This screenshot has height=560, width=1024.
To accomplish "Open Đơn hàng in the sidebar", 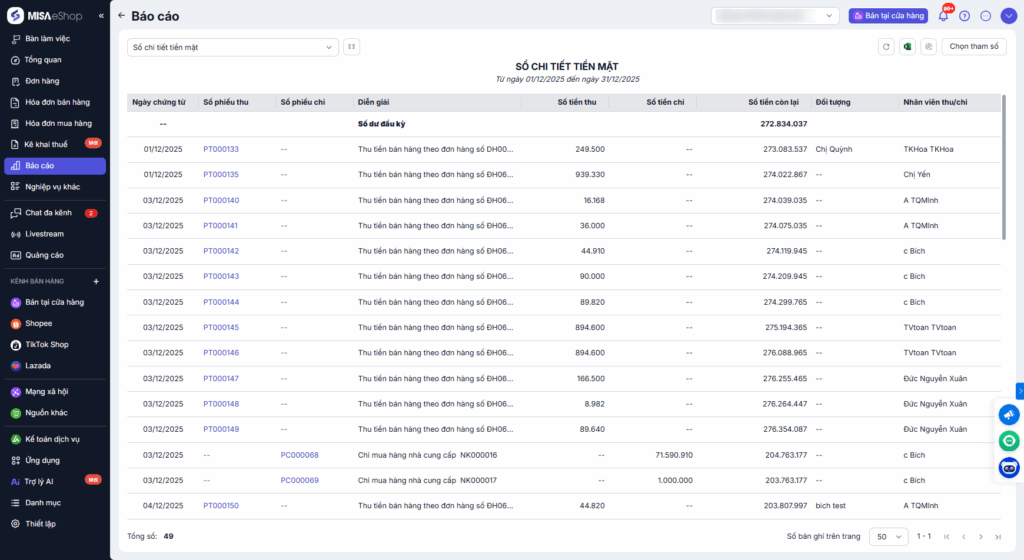I will [x=42, y=81].
